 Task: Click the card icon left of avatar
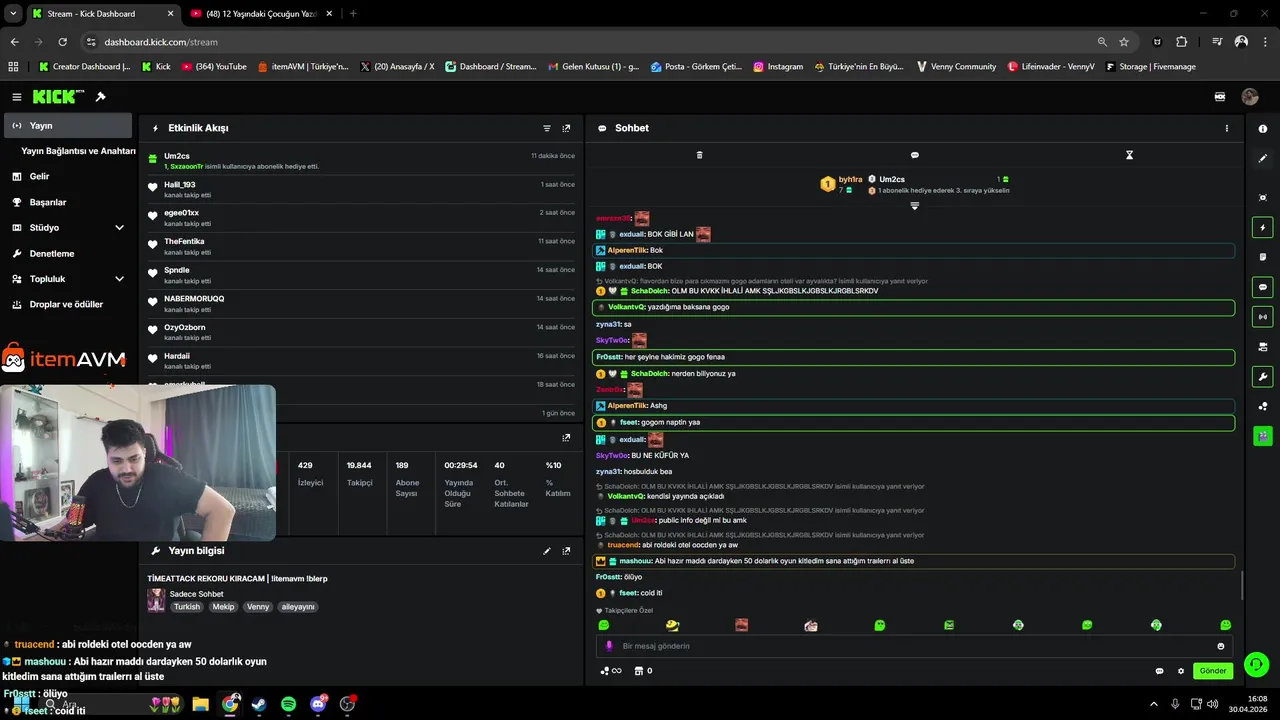tap(1220, 97)
